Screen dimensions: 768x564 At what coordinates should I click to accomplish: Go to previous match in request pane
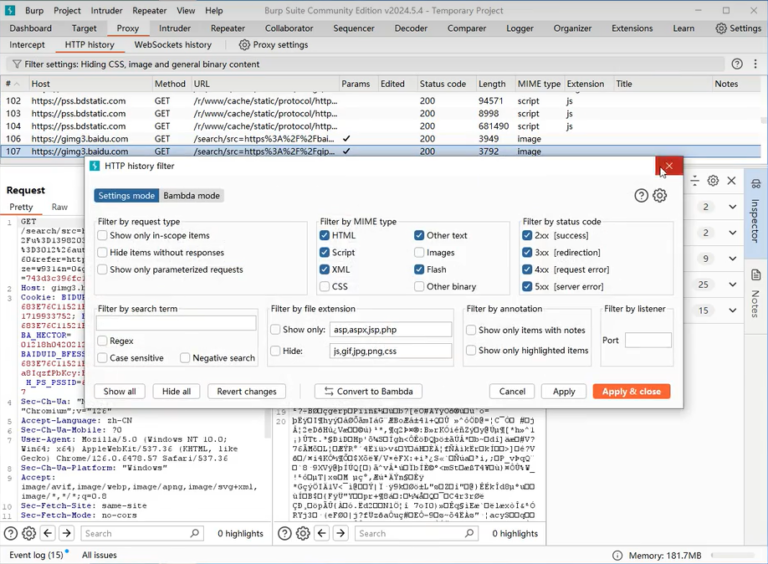(48, 533)
